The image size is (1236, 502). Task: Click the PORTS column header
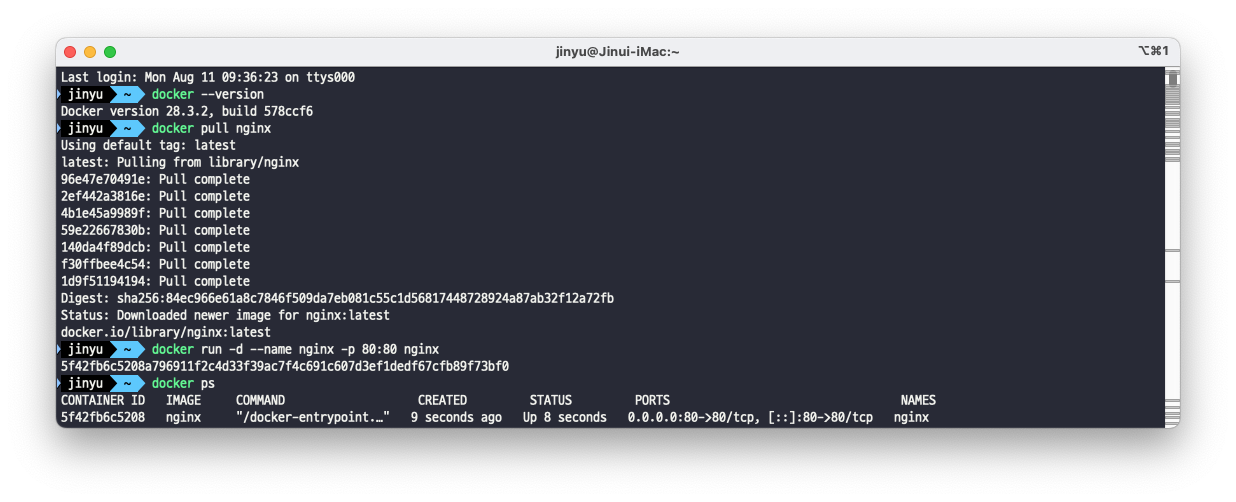pyautogui.click(x=652, y=400)
